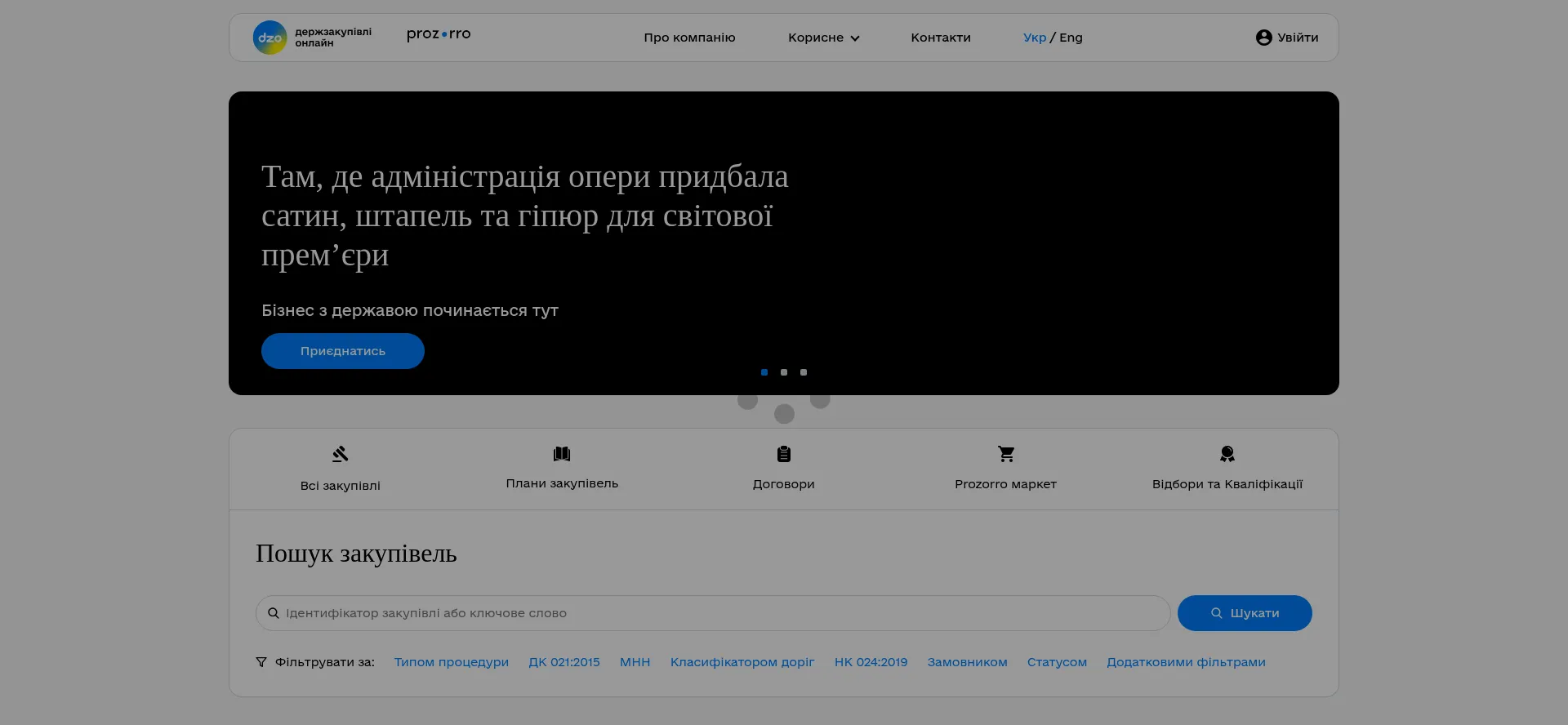
Task: Click the Договори clipboard icon
Action: 784,454
